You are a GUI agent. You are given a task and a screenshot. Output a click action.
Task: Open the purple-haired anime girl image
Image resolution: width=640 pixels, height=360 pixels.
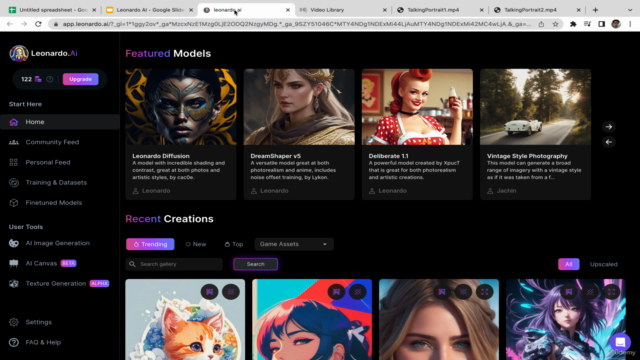coord(566,320)
